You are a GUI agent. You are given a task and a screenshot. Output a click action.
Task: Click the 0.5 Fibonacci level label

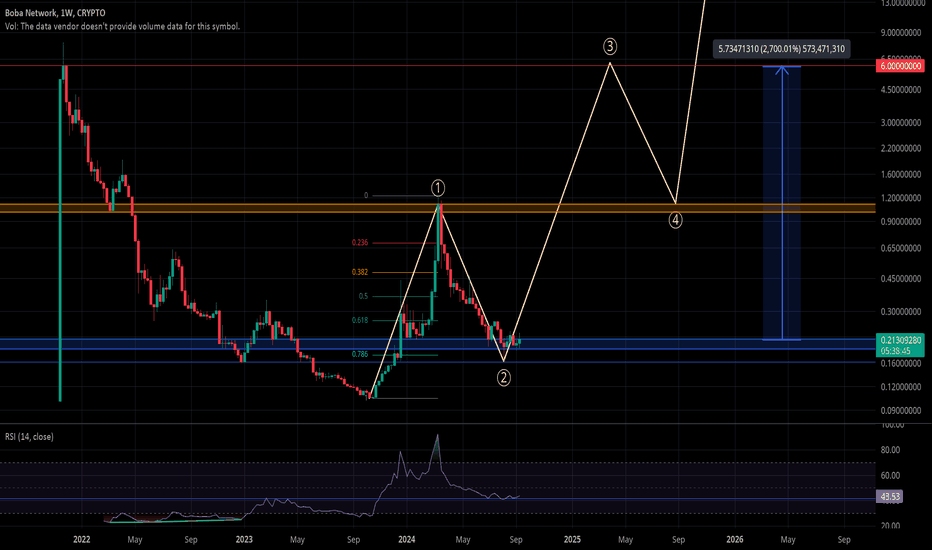point(363,296)
